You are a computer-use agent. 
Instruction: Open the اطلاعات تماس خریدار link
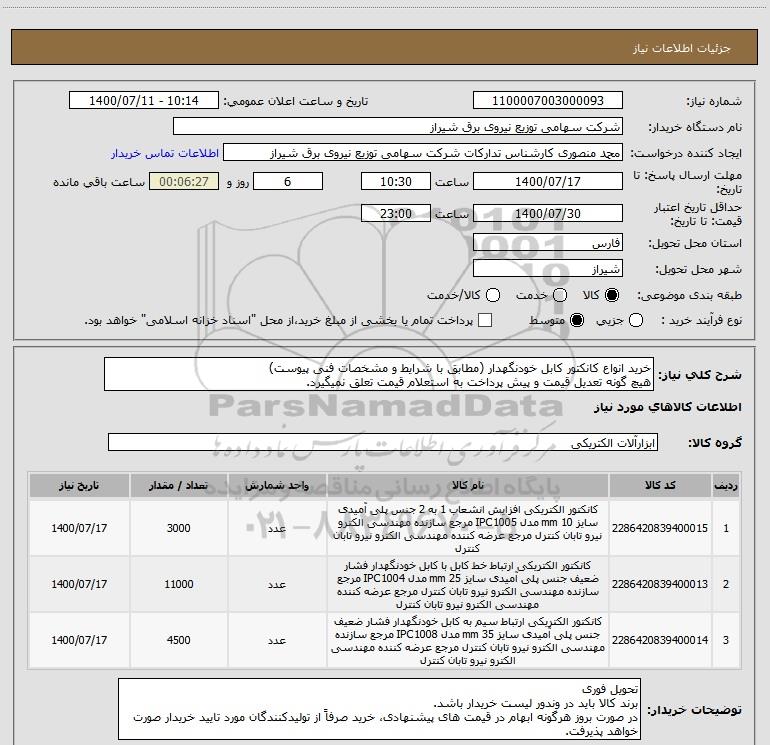165,153
